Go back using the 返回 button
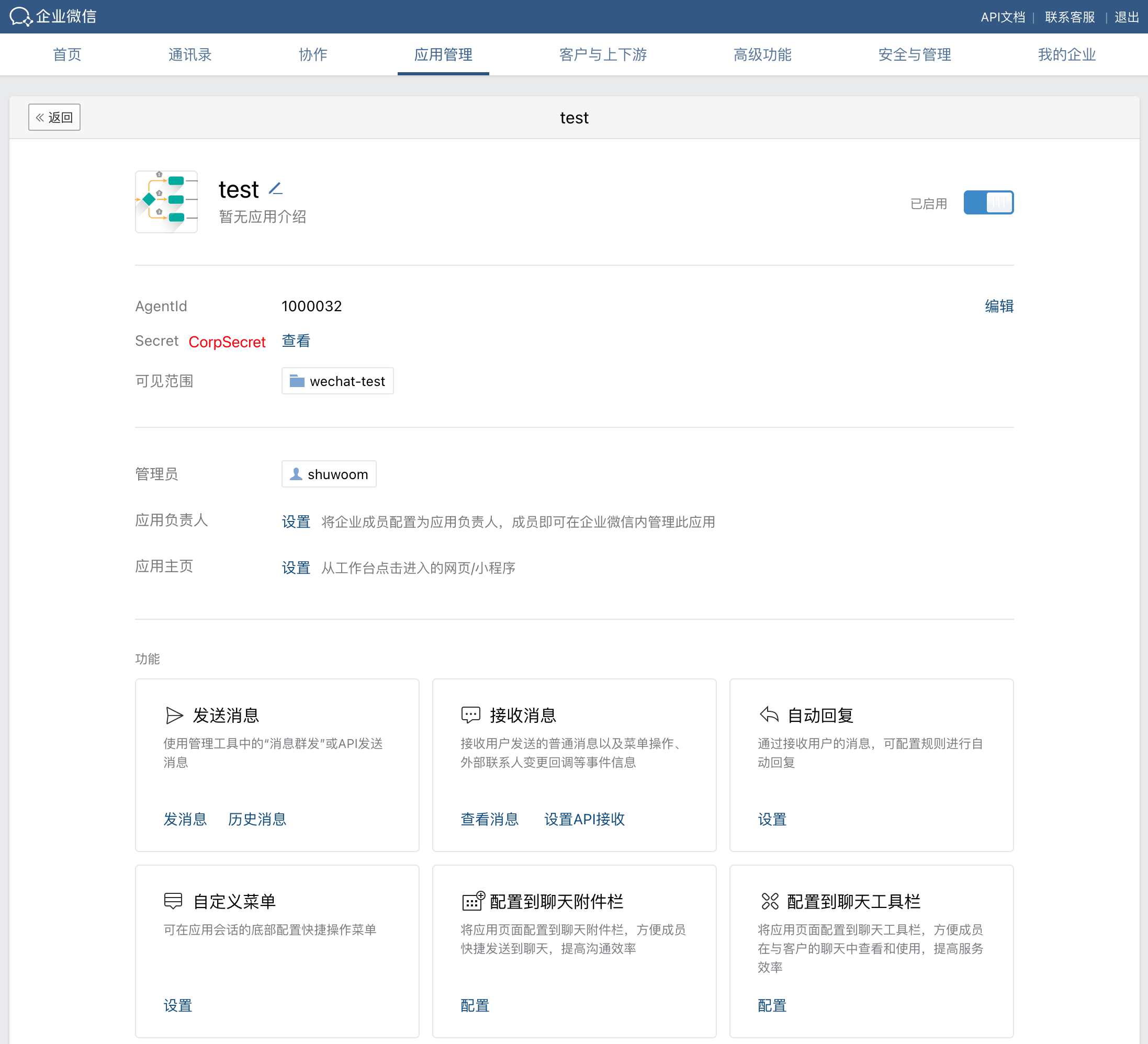This screenshot has height=1044, width=1148. pyautogui.click(x=54, y=117)
